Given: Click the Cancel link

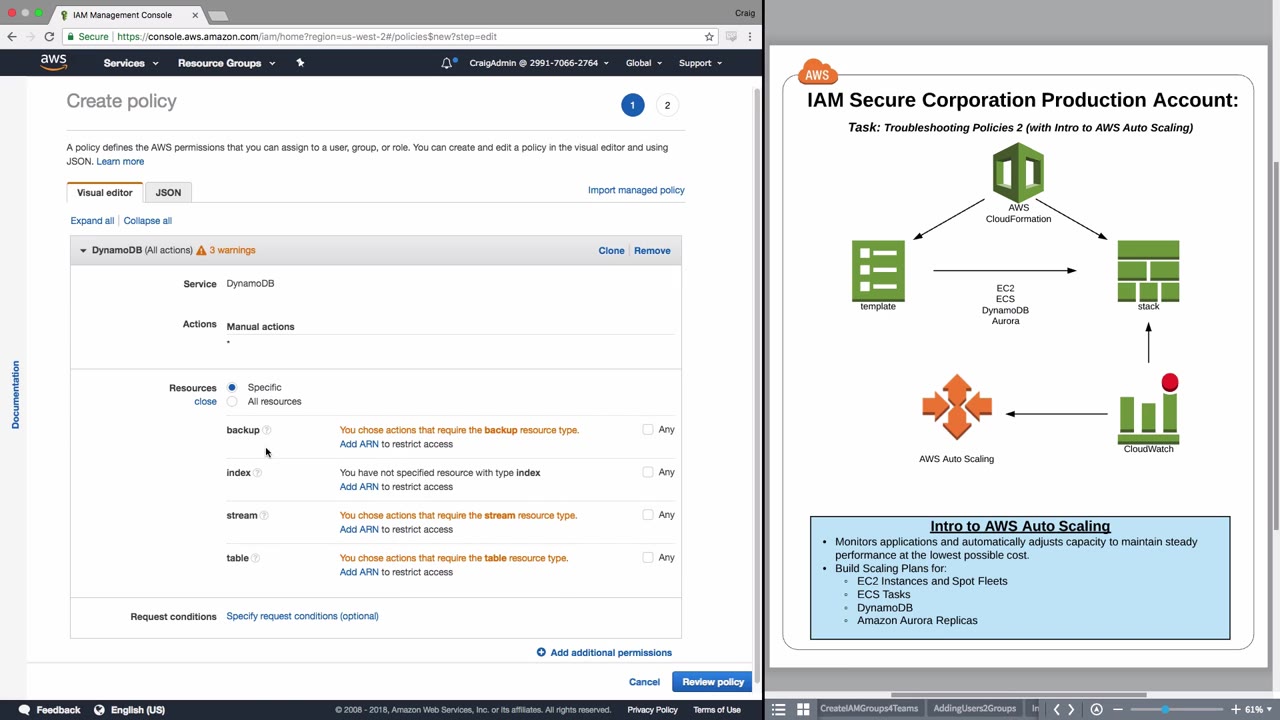Looking at the screenshot, I should [644, 682].
